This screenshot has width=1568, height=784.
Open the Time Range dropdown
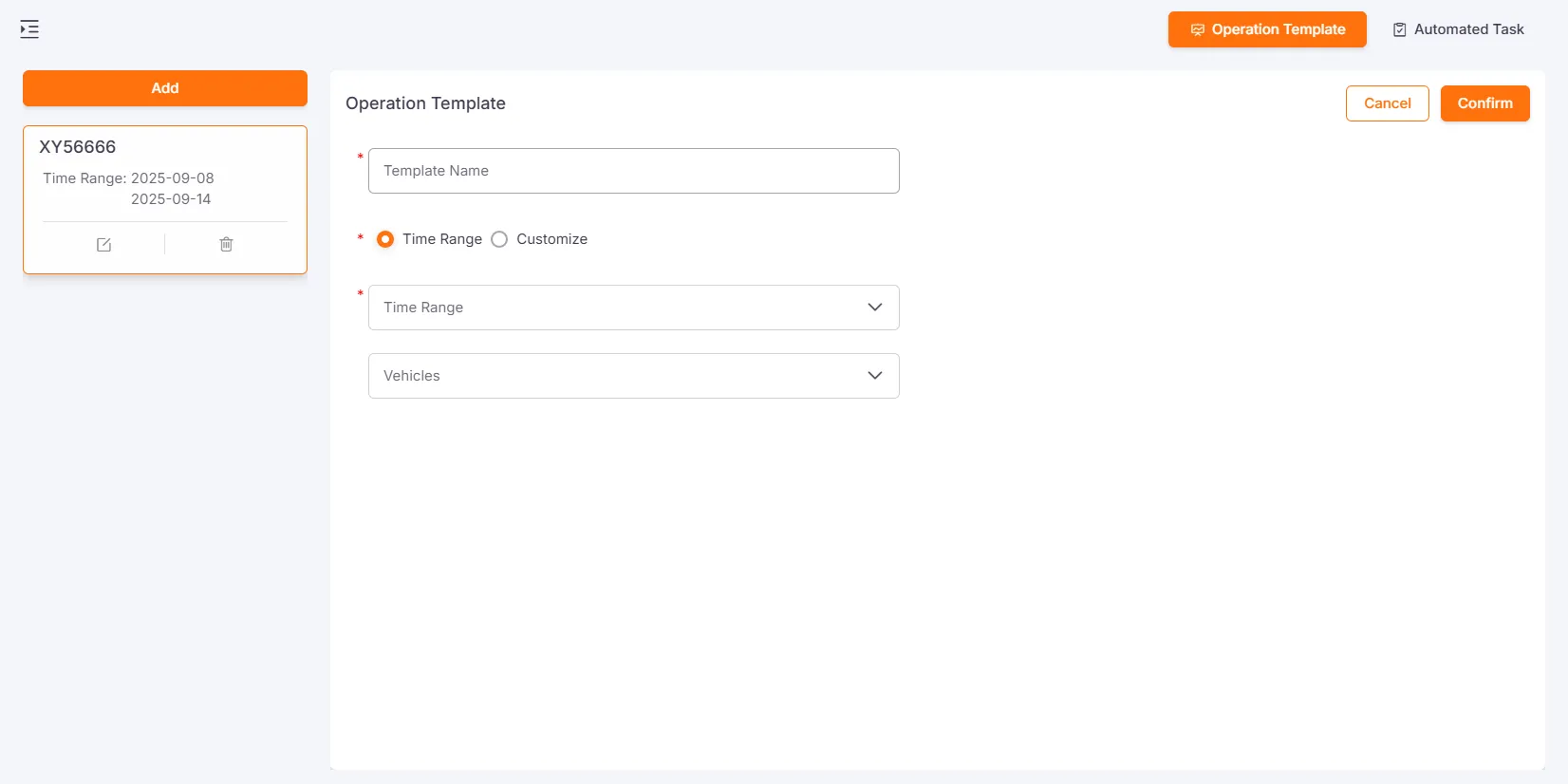click(617, 308)
